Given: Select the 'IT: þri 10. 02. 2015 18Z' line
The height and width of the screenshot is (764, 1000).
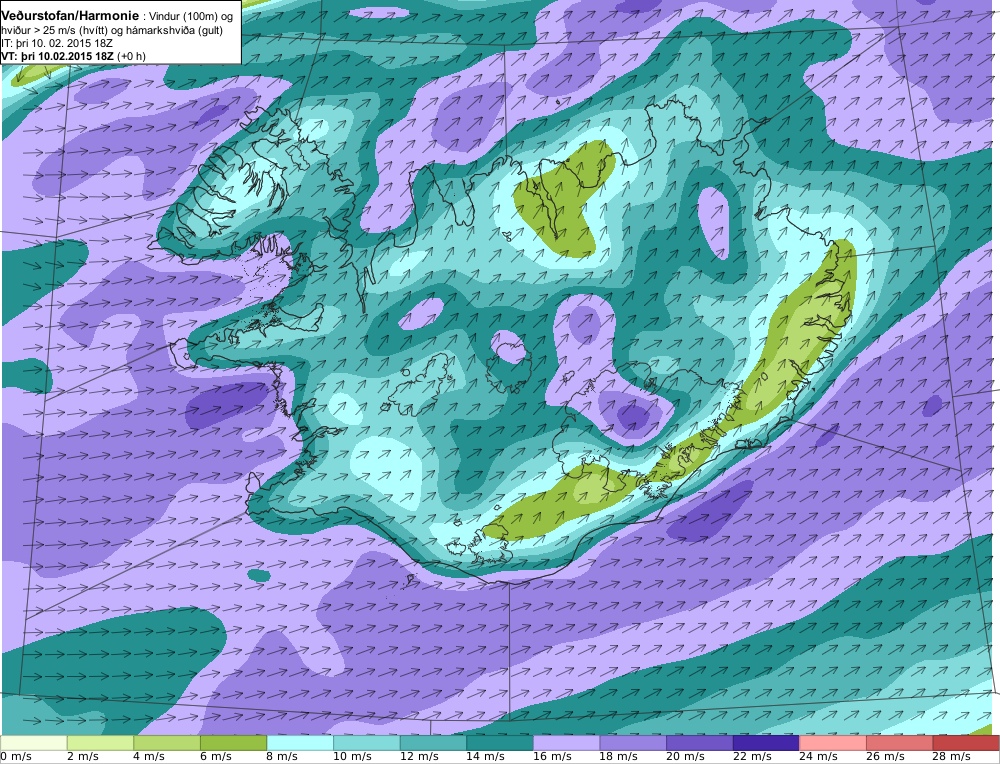Looking at the screenshot, I should (x=56, y=43).
